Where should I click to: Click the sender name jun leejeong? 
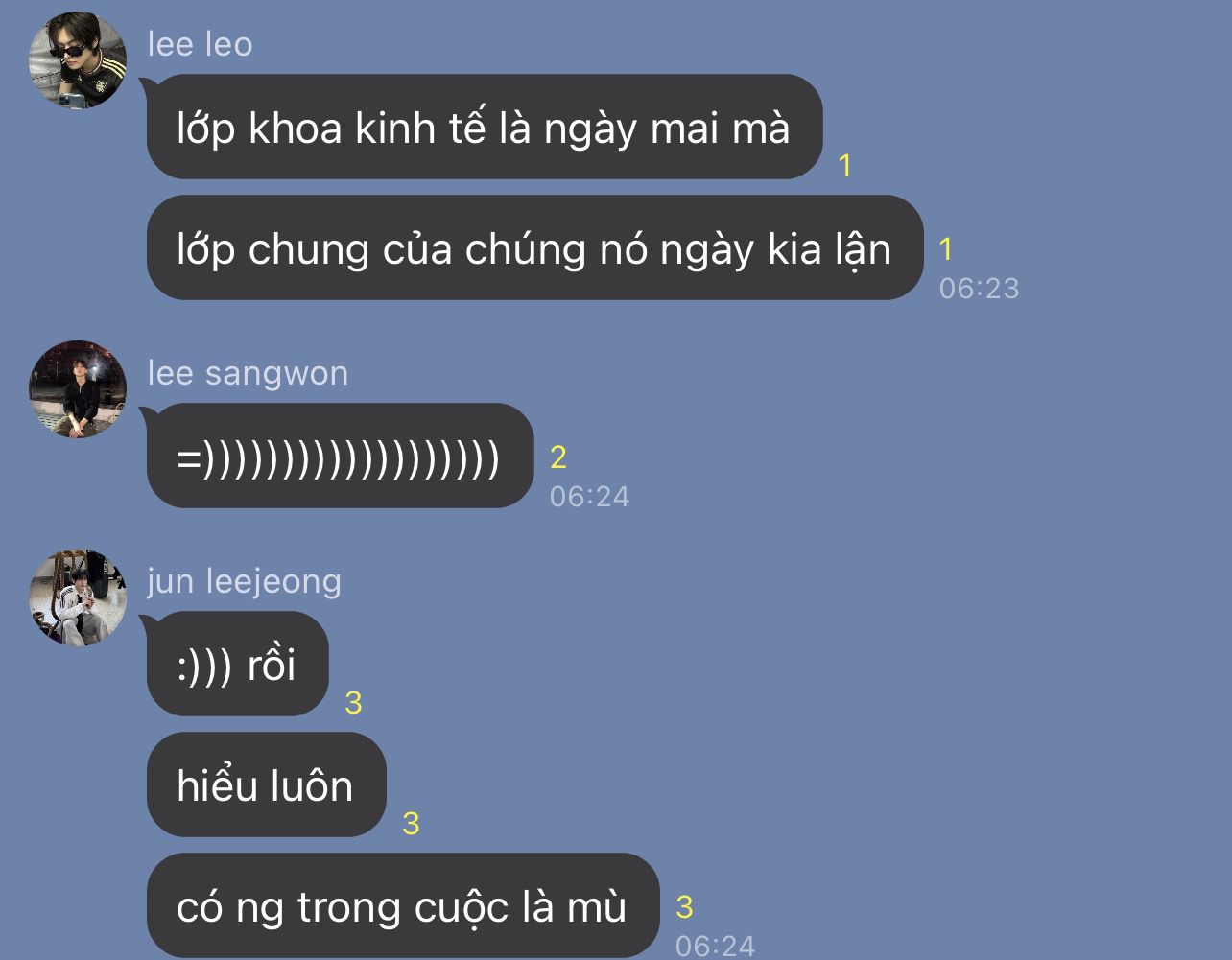[244, 581]
